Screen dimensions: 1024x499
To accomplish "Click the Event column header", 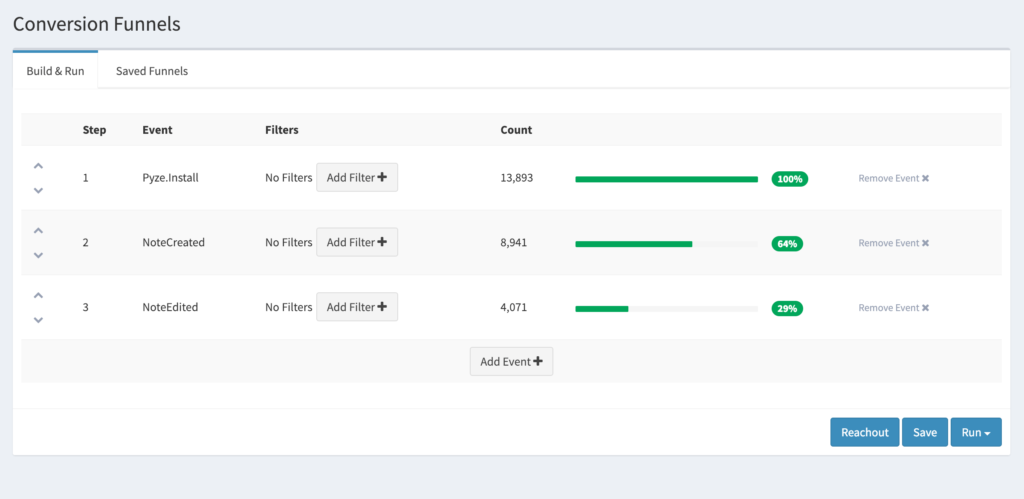I will point(157,130).
